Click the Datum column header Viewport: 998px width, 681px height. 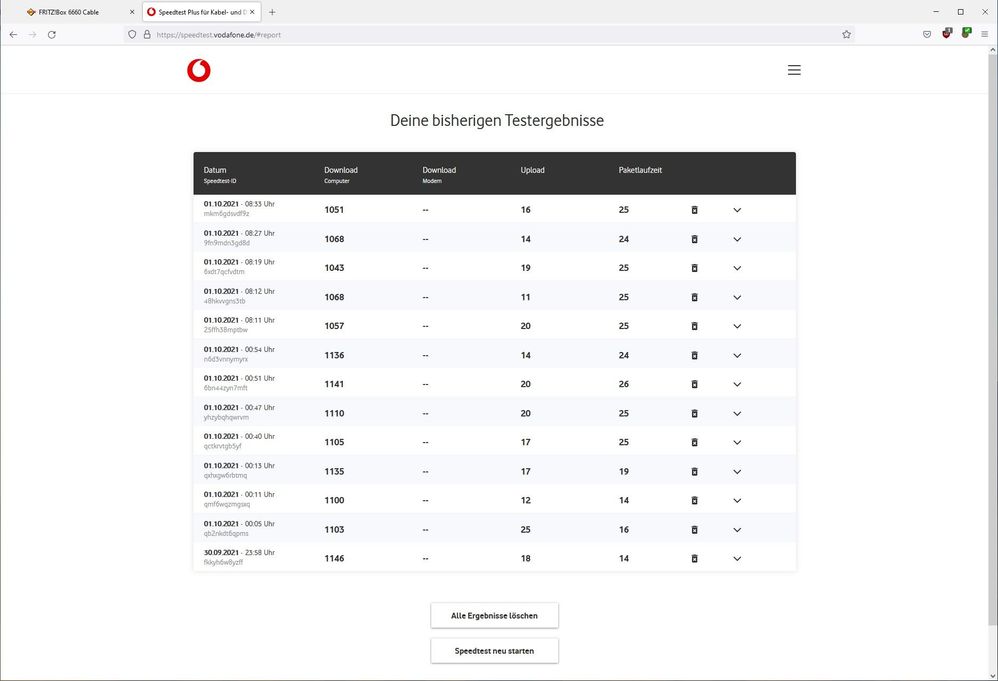click(x=215, y=170)
